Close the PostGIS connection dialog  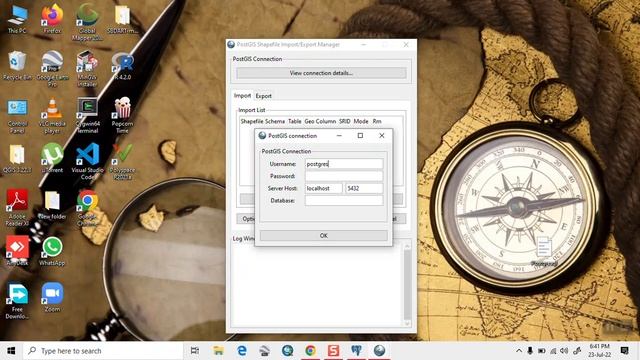(382, 136)
